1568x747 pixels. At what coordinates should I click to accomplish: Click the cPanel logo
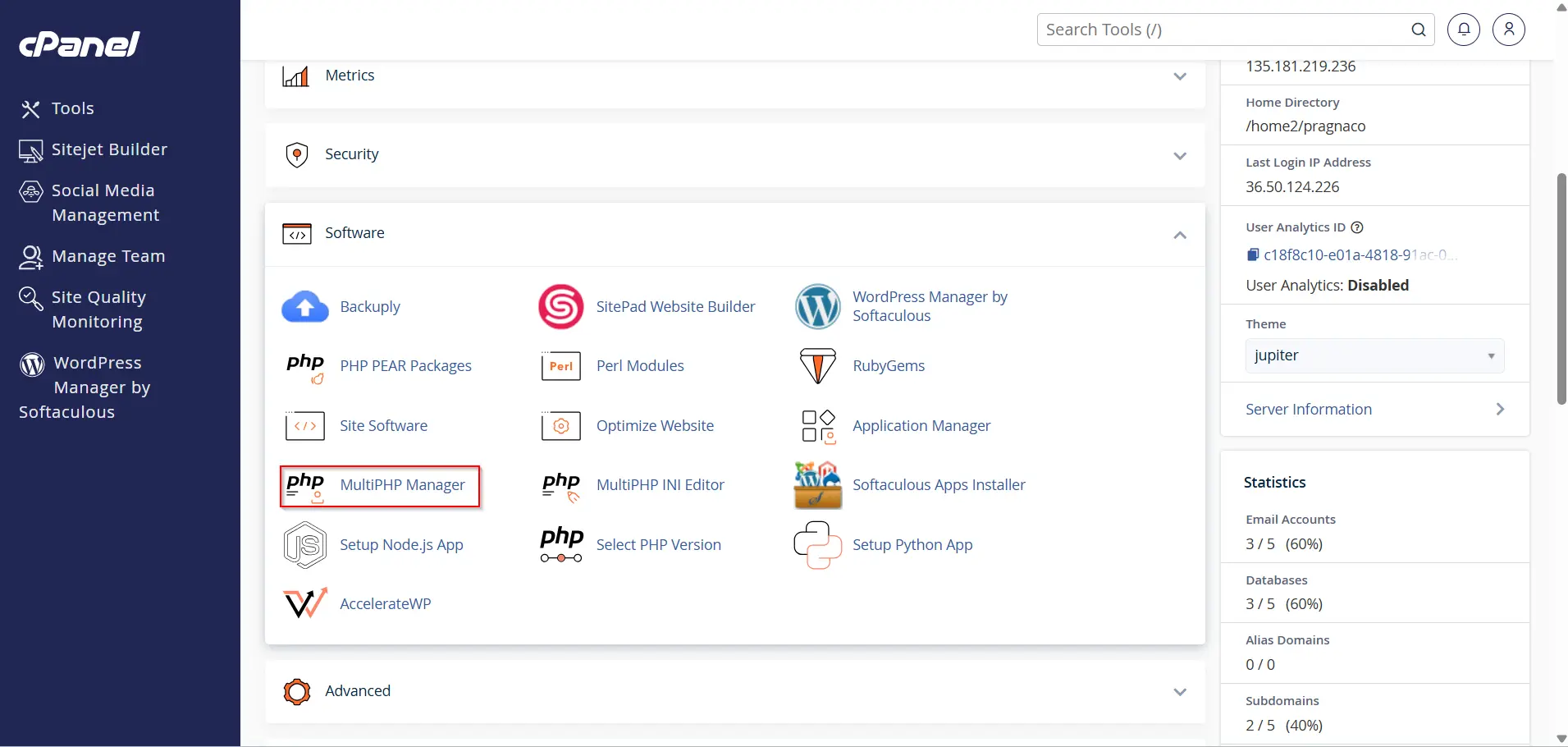coord(80,44)
